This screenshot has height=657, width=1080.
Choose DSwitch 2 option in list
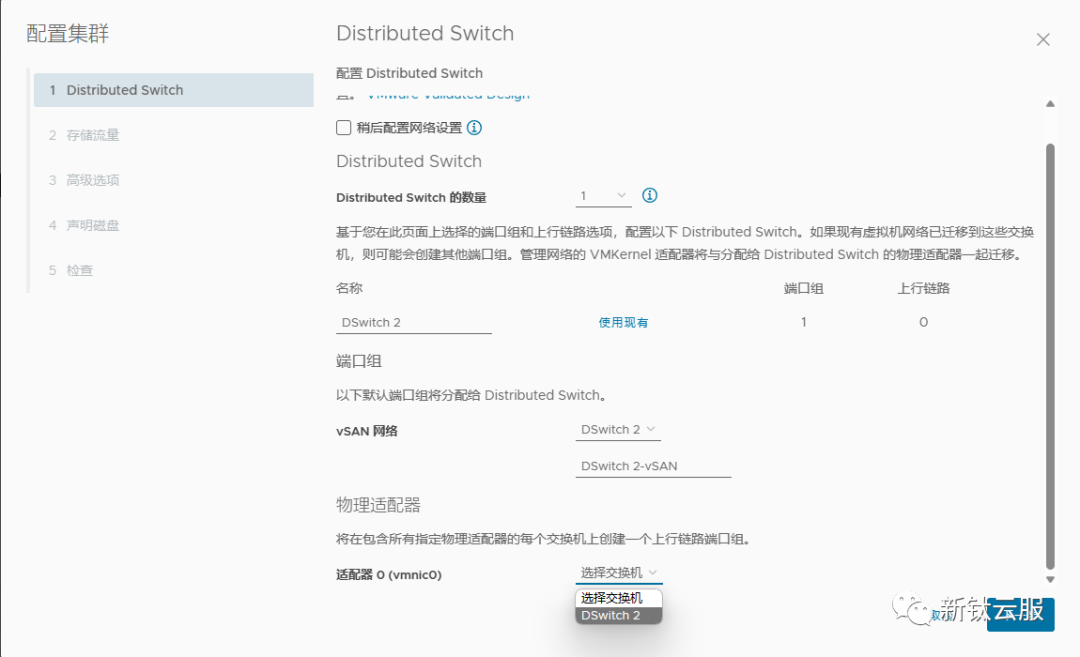[619, 616]
